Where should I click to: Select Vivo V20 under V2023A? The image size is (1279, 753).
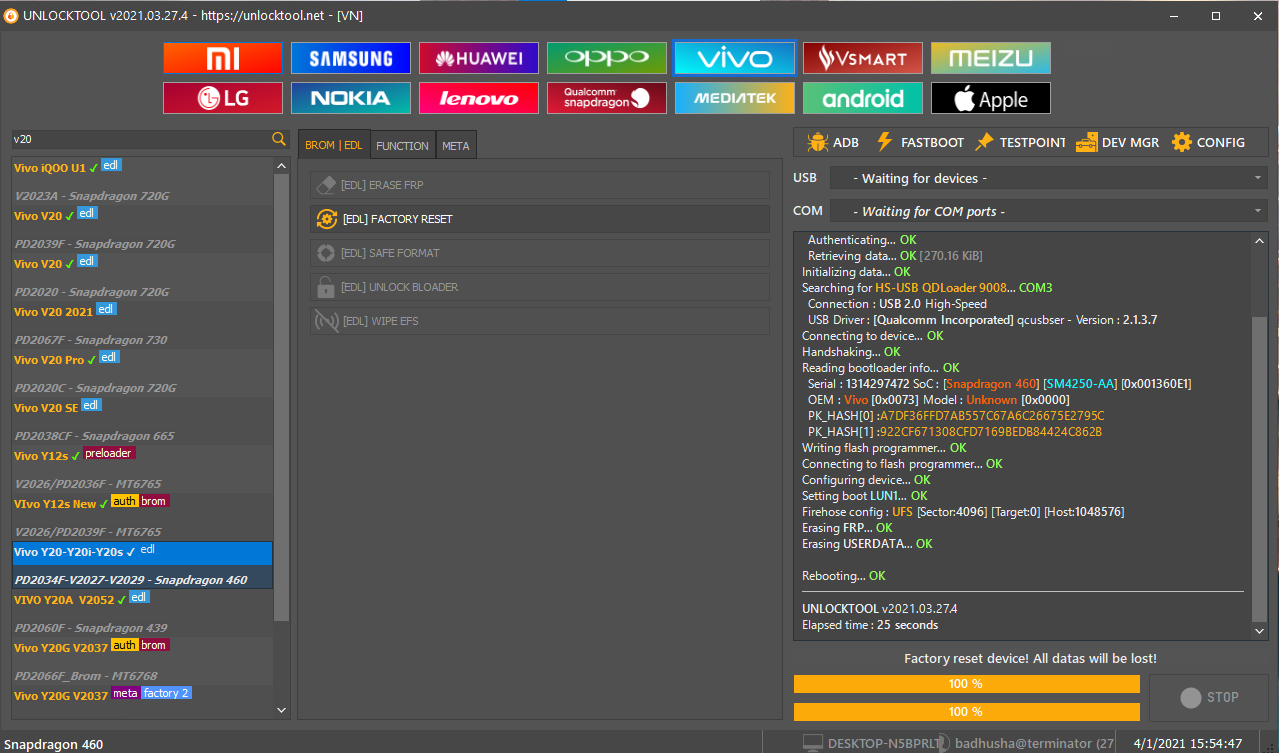[143, 216]
